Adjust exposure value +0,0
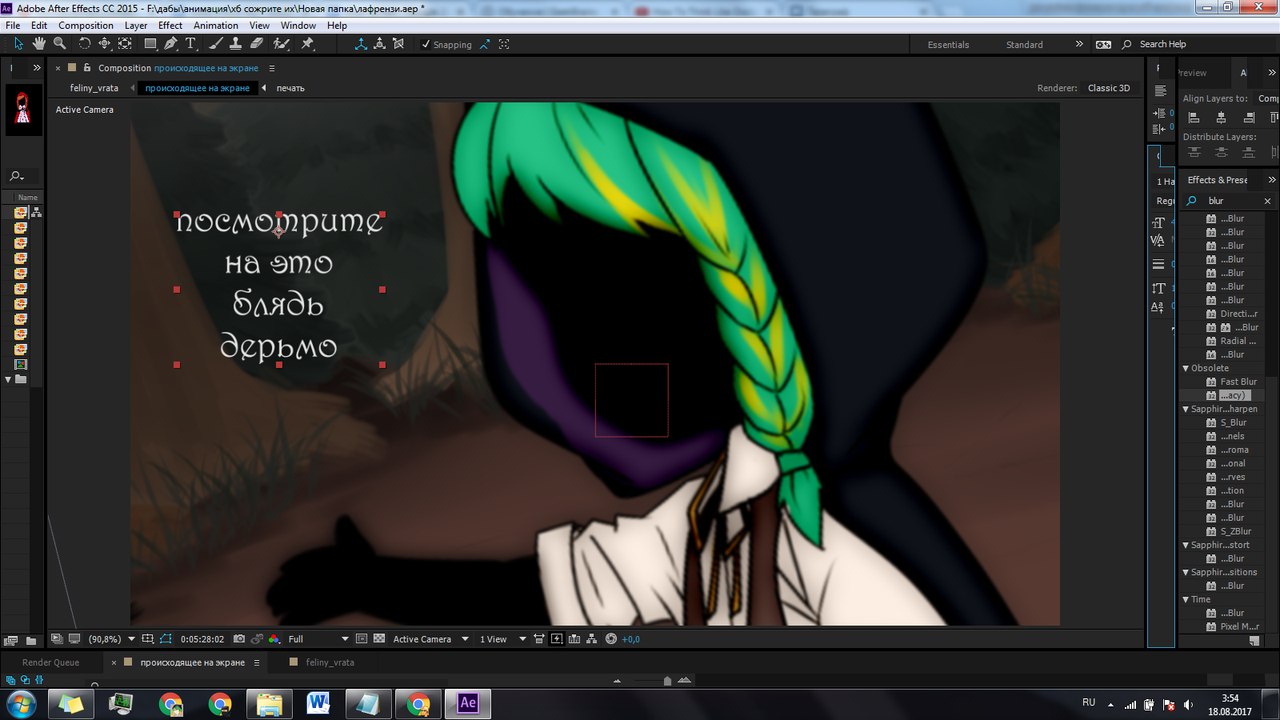 pyautogui.click(x=631, y=639)
